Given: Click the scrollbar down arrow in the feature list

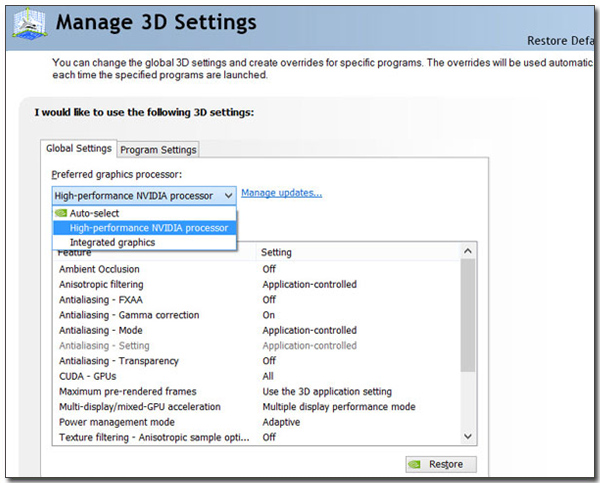Looking at the screenshot, I should coord(467,437).
